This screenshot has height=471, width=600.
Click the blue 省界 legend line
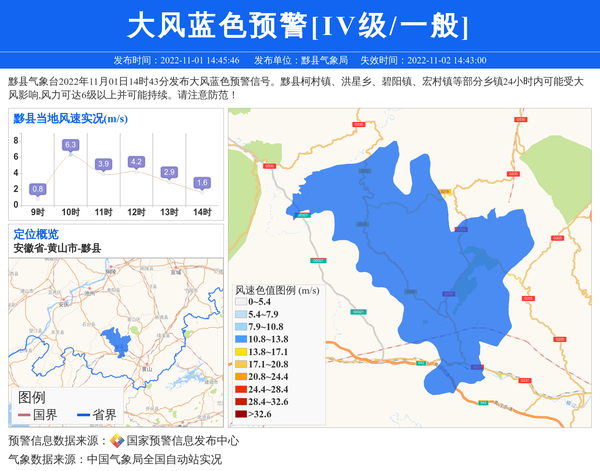(x=78, y=415)
